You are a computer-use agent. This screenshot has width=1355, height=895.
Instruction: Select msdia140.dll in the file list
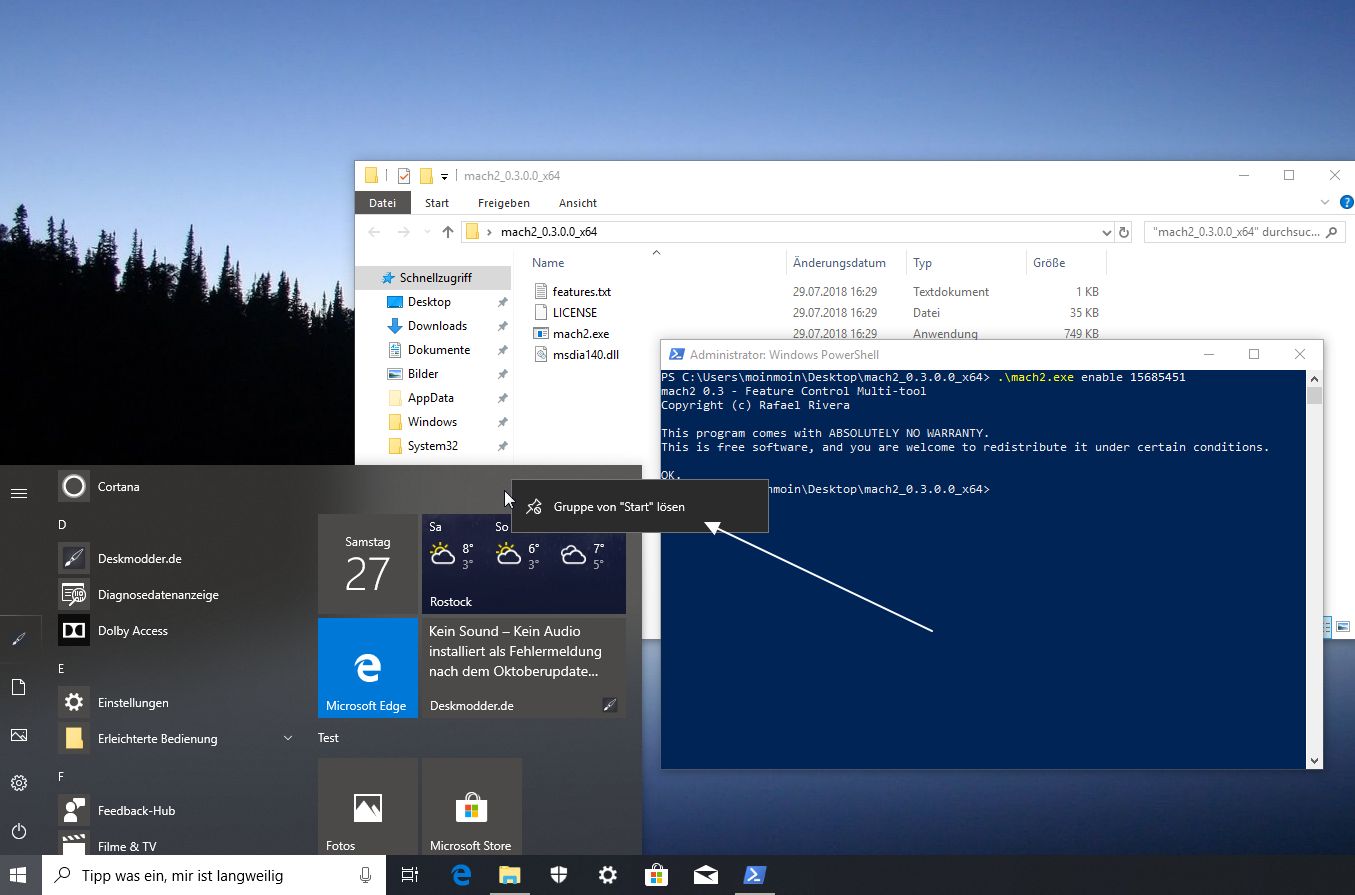(x=586, y=355)
